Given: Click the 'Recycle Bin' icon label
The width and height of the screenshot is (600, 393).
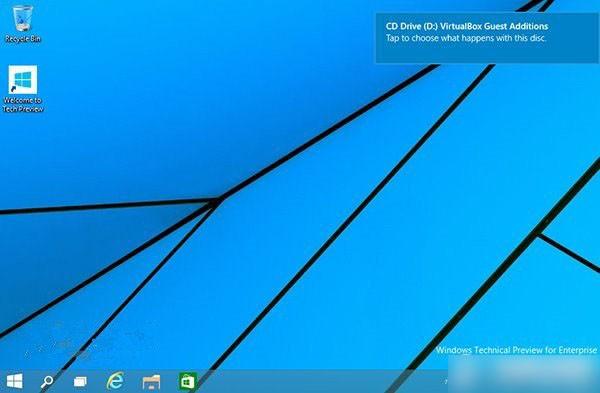Looking at the screenshot, I should (23, 39).
